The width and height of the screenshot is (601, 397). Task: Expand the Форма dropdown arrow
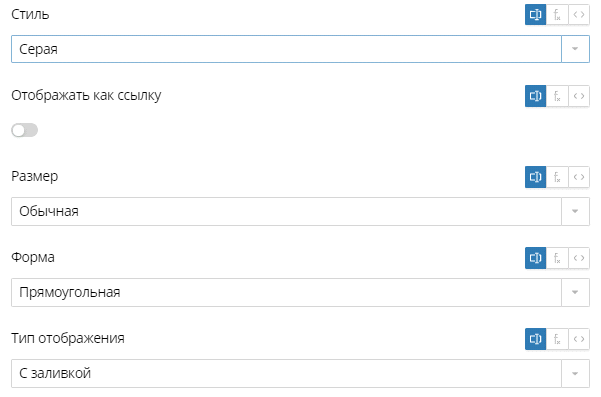click(575, 292)
